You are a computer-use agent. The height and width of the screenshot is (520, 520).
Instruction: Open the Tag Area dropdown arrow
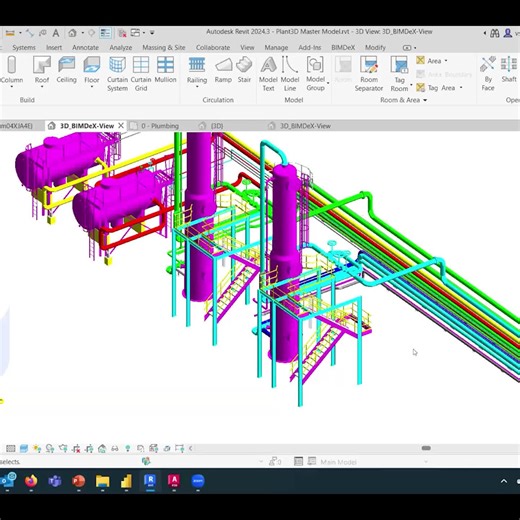coord(461,88)
